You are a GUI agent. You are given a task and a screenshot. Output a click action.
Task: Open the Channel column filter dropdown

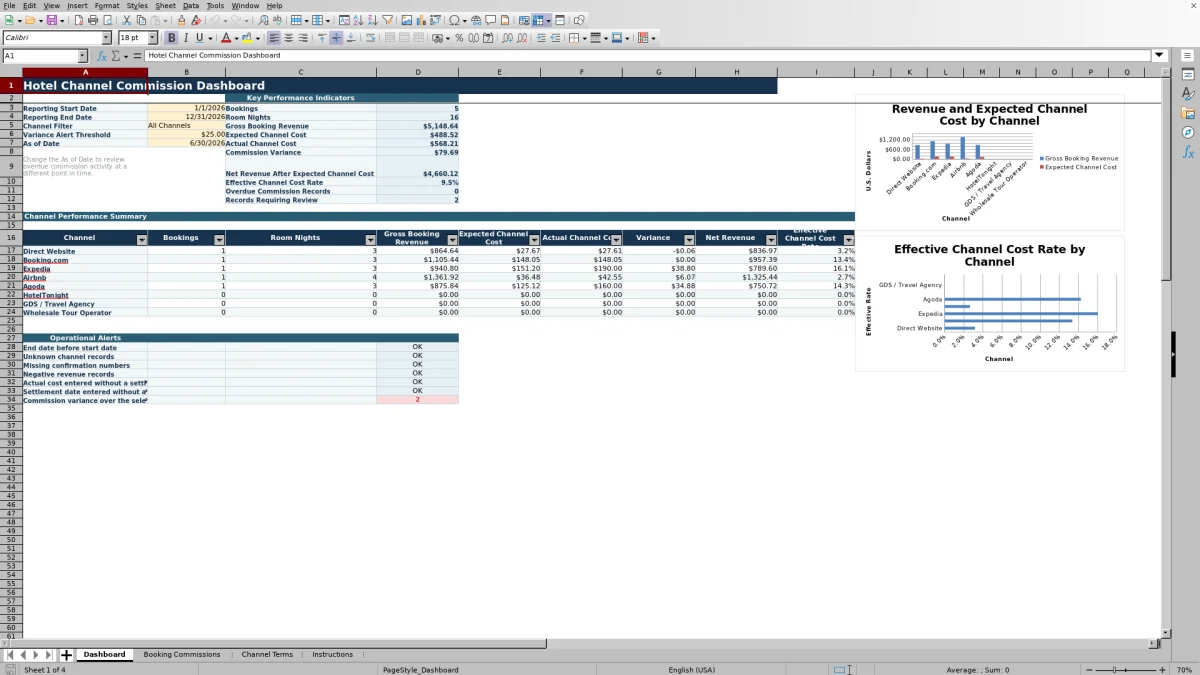click(141, 240)
